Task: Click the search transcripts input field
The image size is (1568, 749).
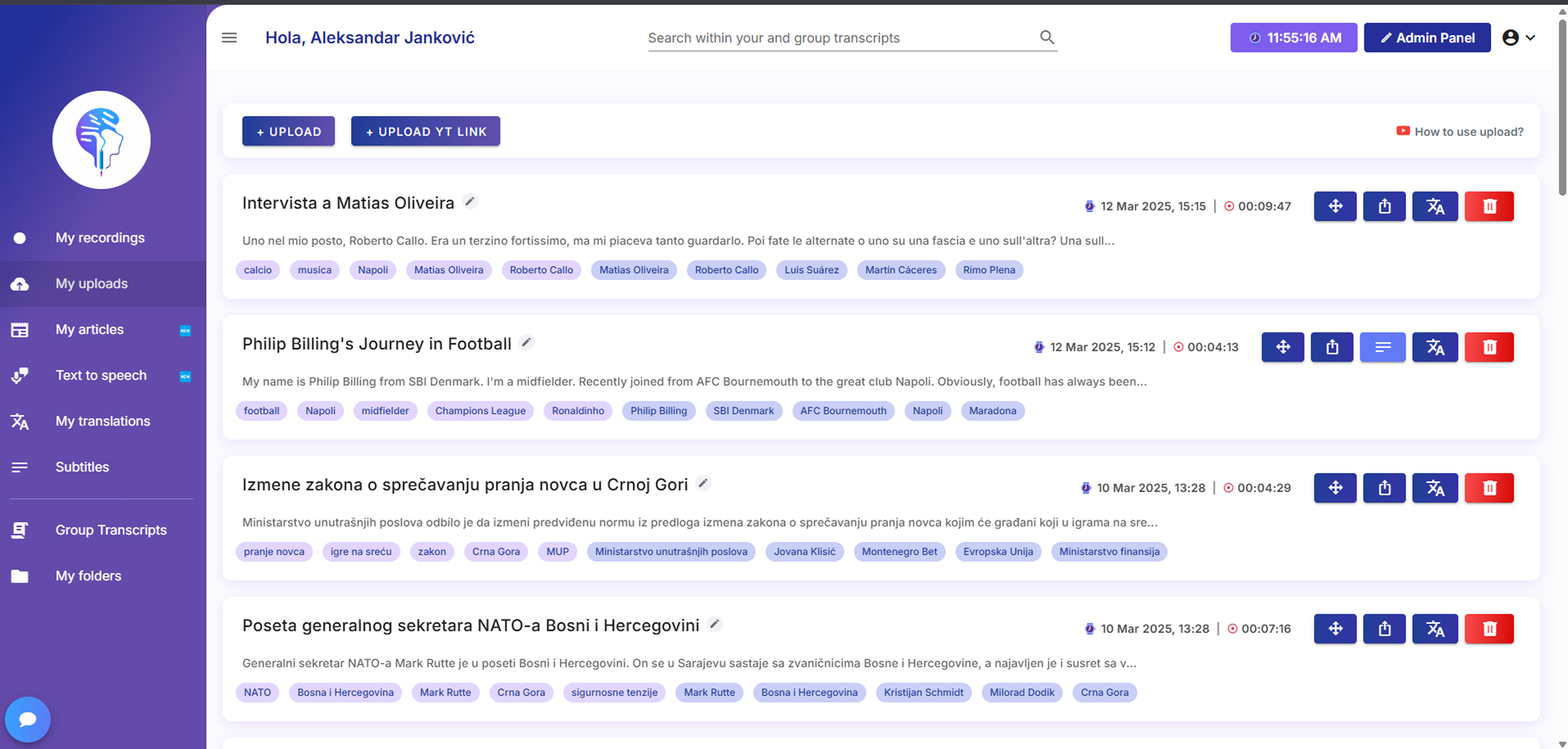Action: pos(840,38)
